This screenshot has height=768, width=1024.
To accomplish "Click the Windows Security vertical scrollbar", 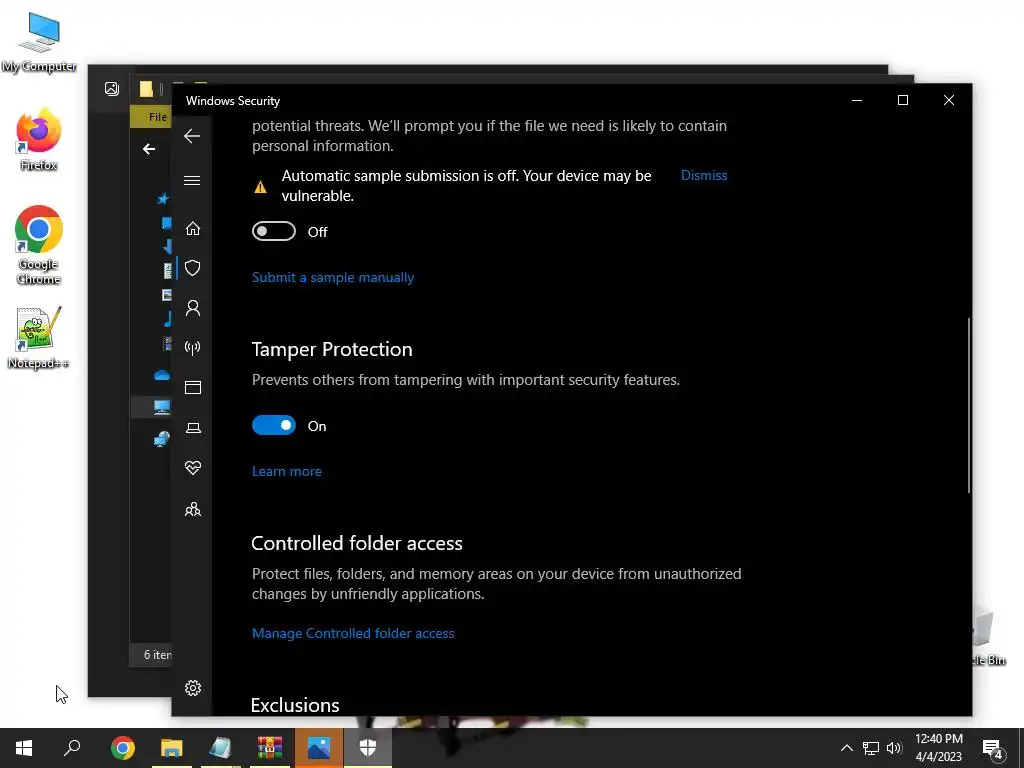I will tap(968, 405).
